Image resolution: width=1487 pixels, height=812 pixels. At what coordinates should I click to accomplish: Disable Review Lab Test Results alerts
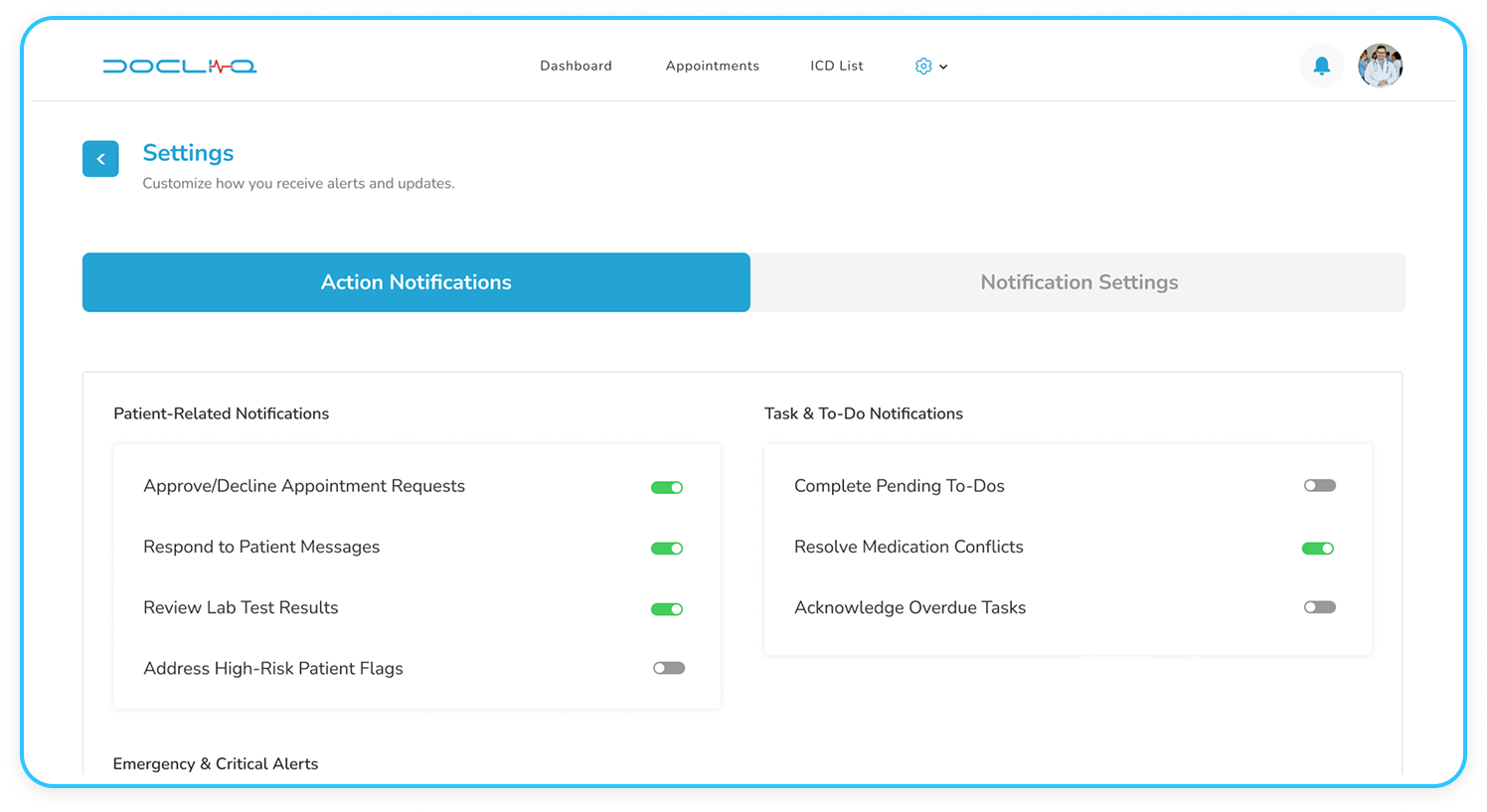(668, 608)
